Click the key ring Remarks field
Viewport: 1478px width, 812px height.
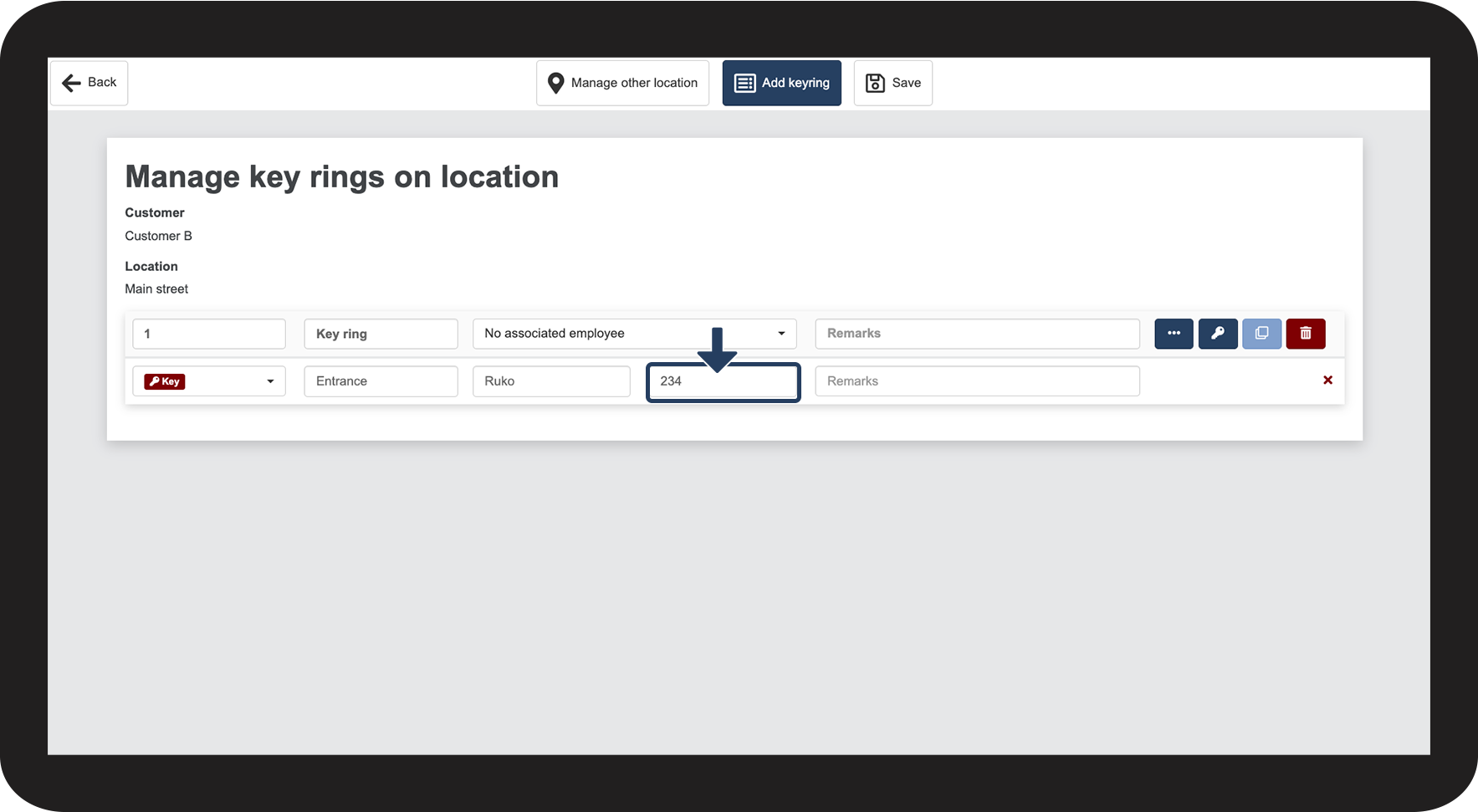pos(977,334)
